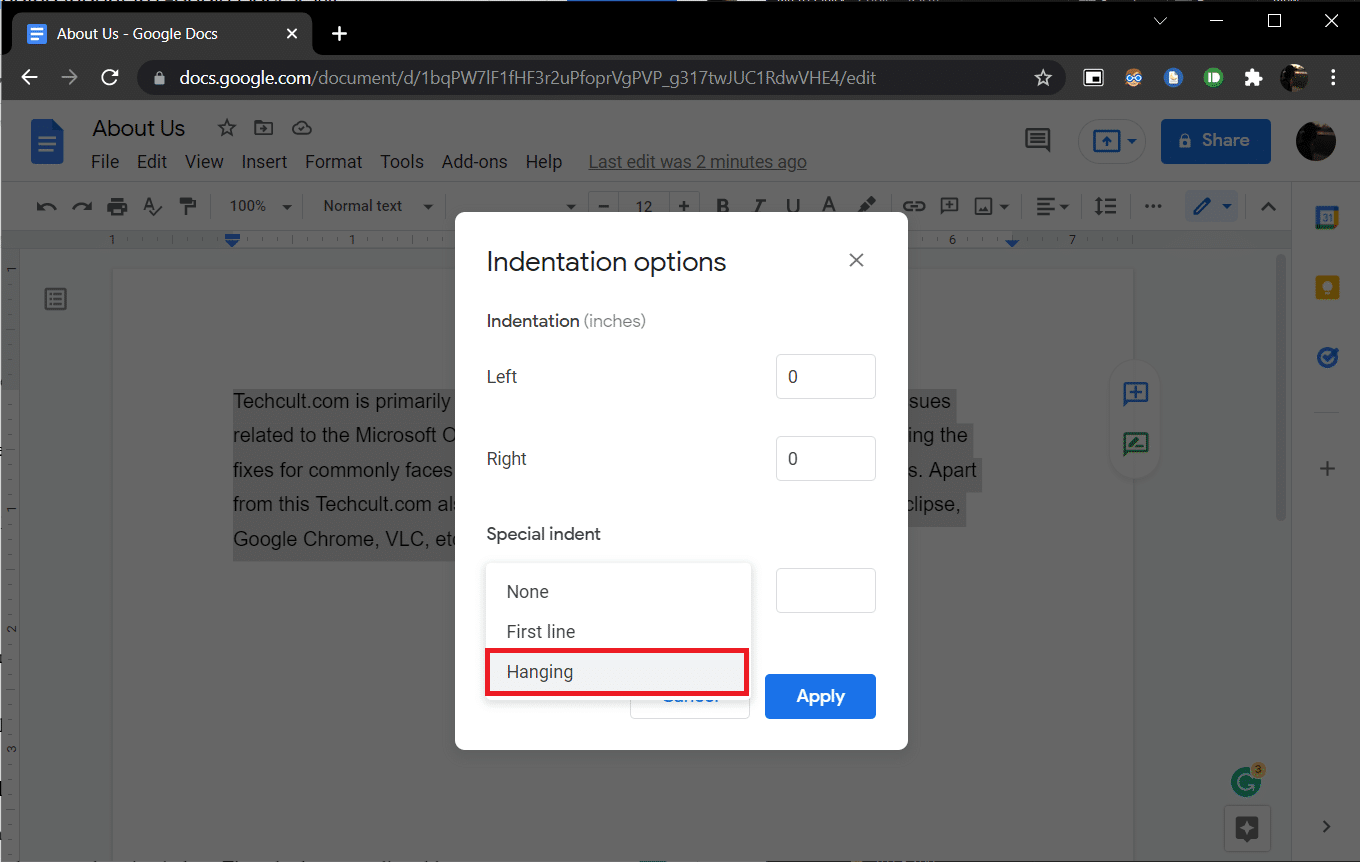Apply the indentation settings
This screenshot has height=862, width=1360.
click(820, 697)
